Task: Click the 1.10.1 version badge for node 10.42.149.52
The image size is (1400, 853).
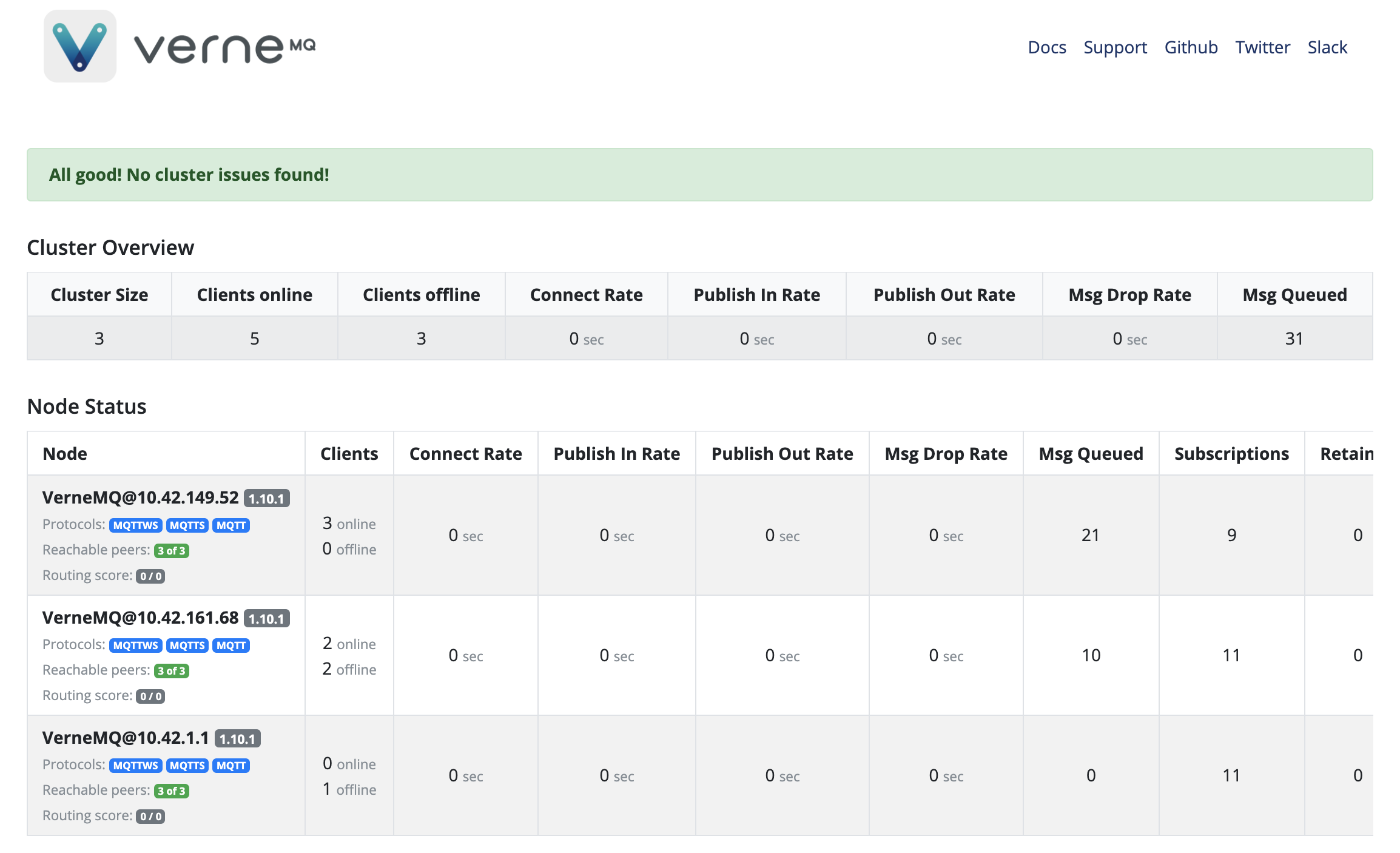Action: tap(266, 499)
